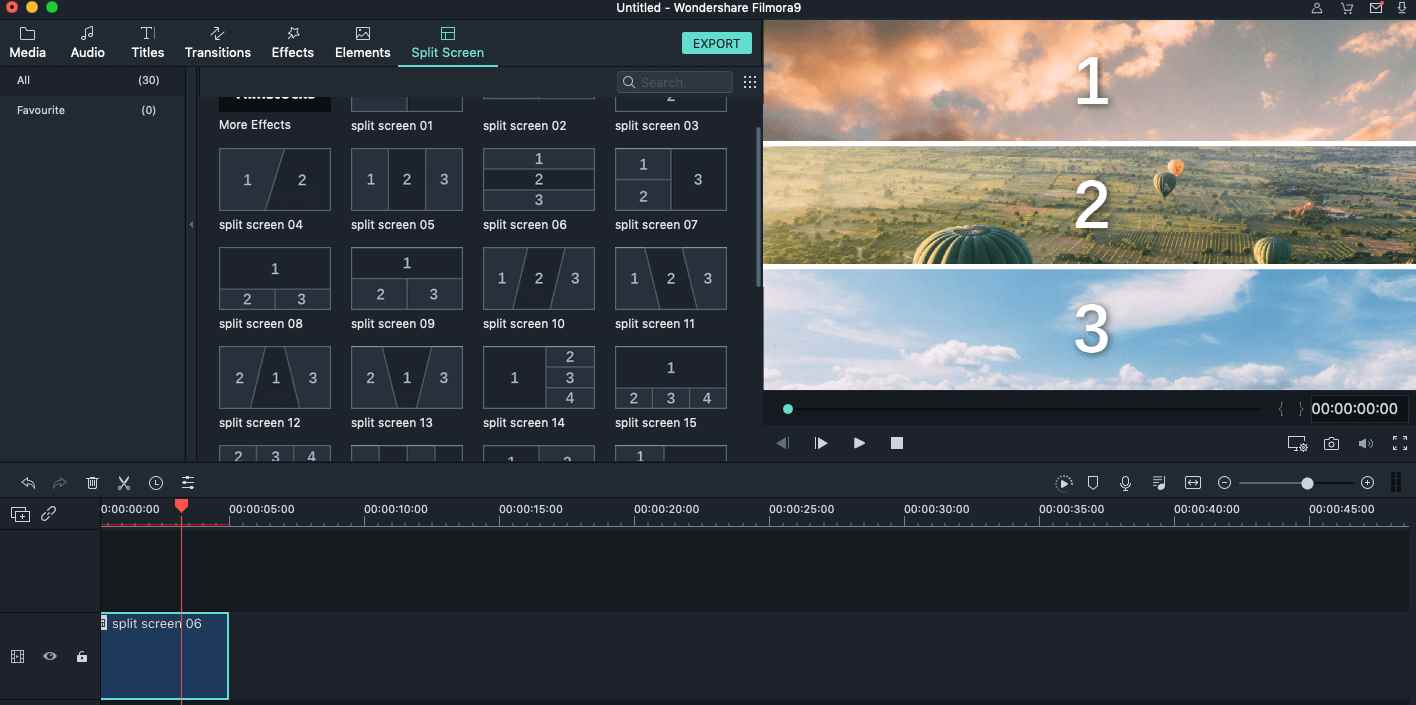
Task: Expand the thumbnail size grid menu near Search
Action: coord(750,82)
